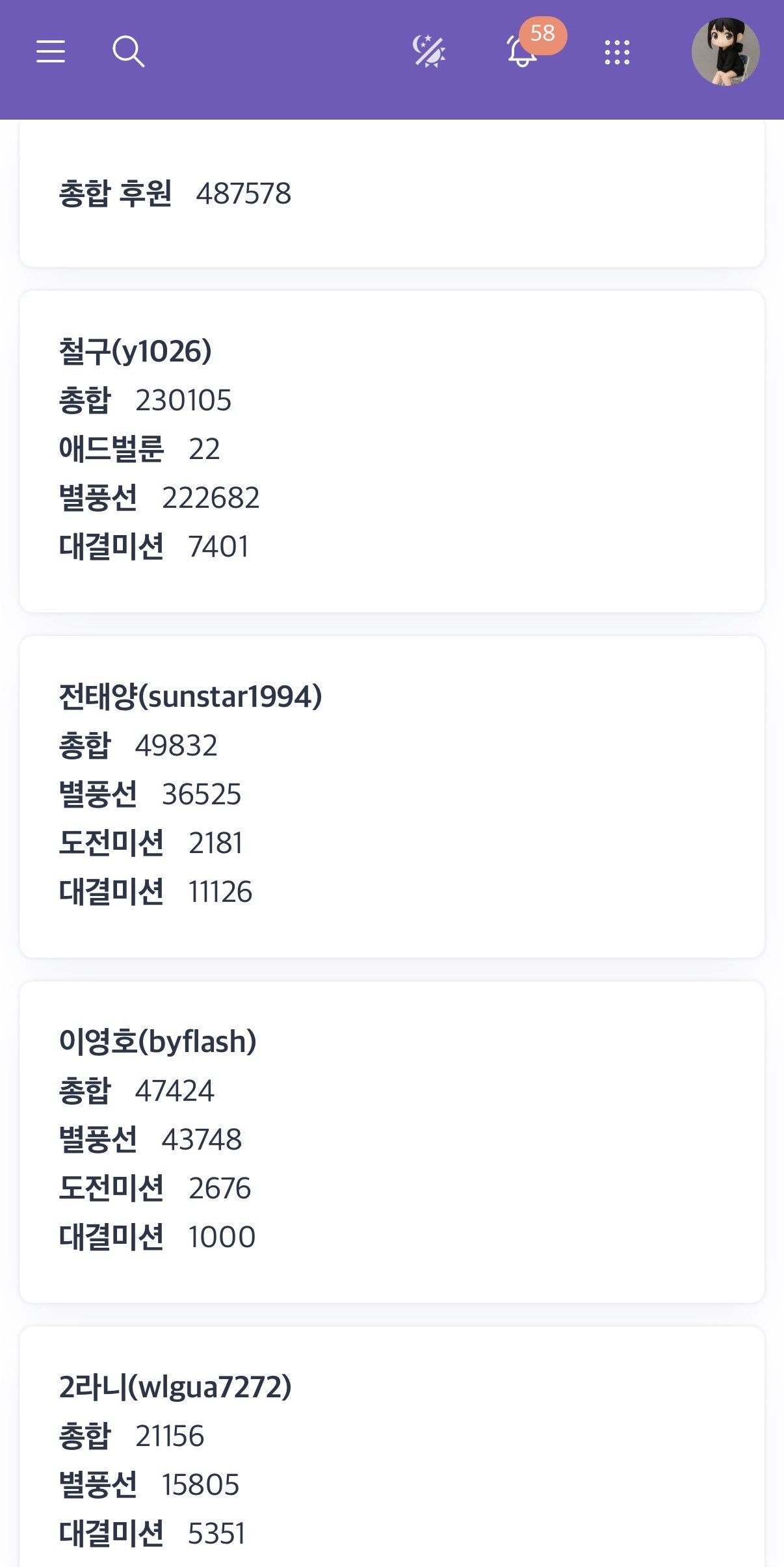Open the profile avatar menu

pos(725,52)
